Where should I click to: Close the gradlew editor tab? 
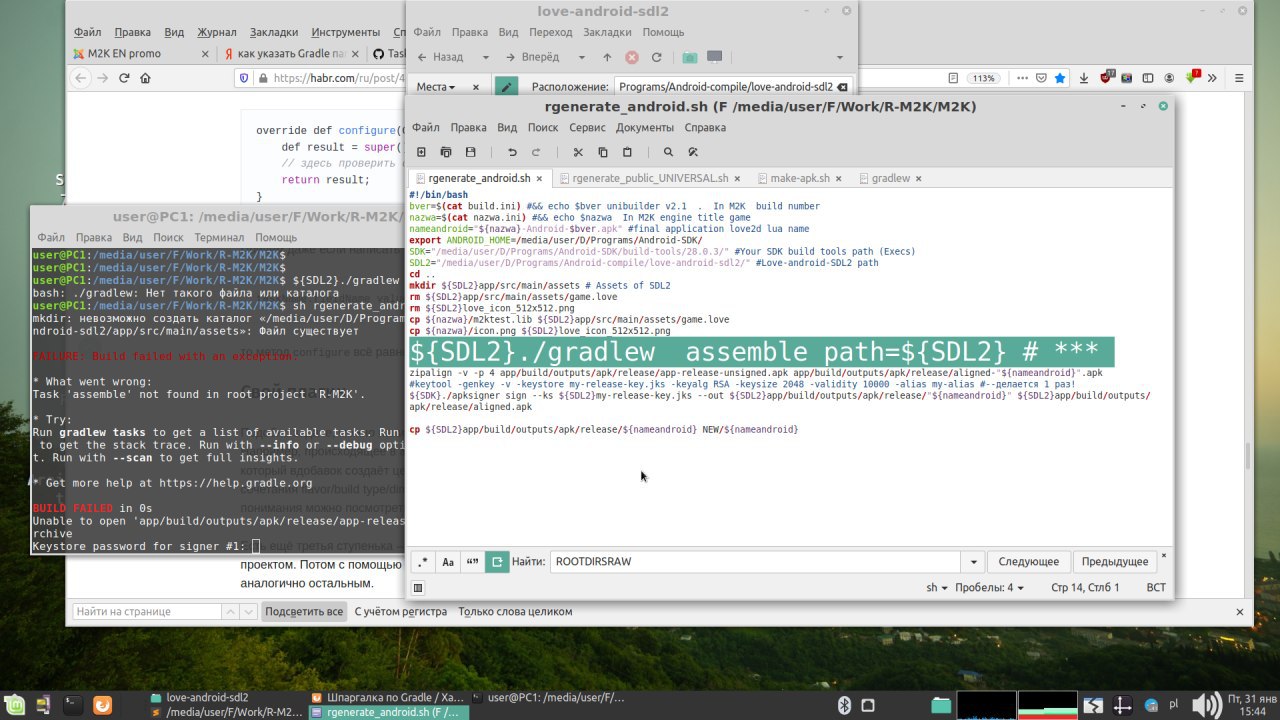click(x=918, y=178)
